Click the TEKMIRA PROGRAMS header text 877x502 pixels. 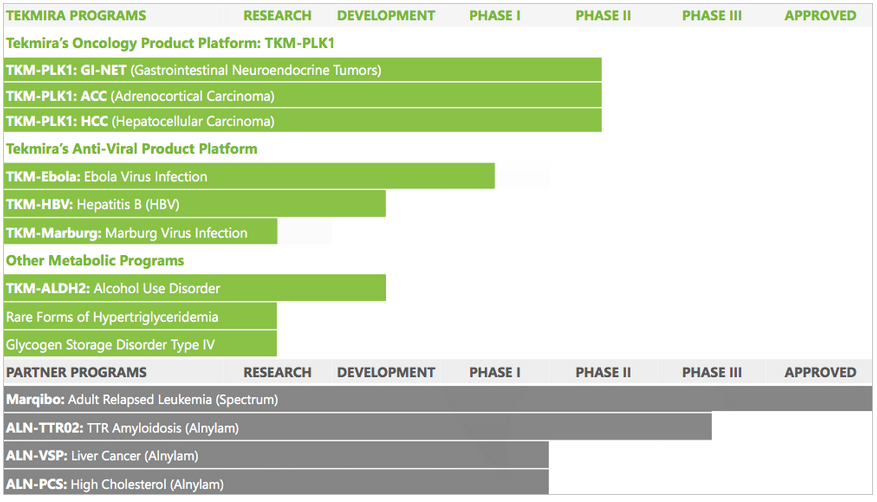[x=76, y=16]
